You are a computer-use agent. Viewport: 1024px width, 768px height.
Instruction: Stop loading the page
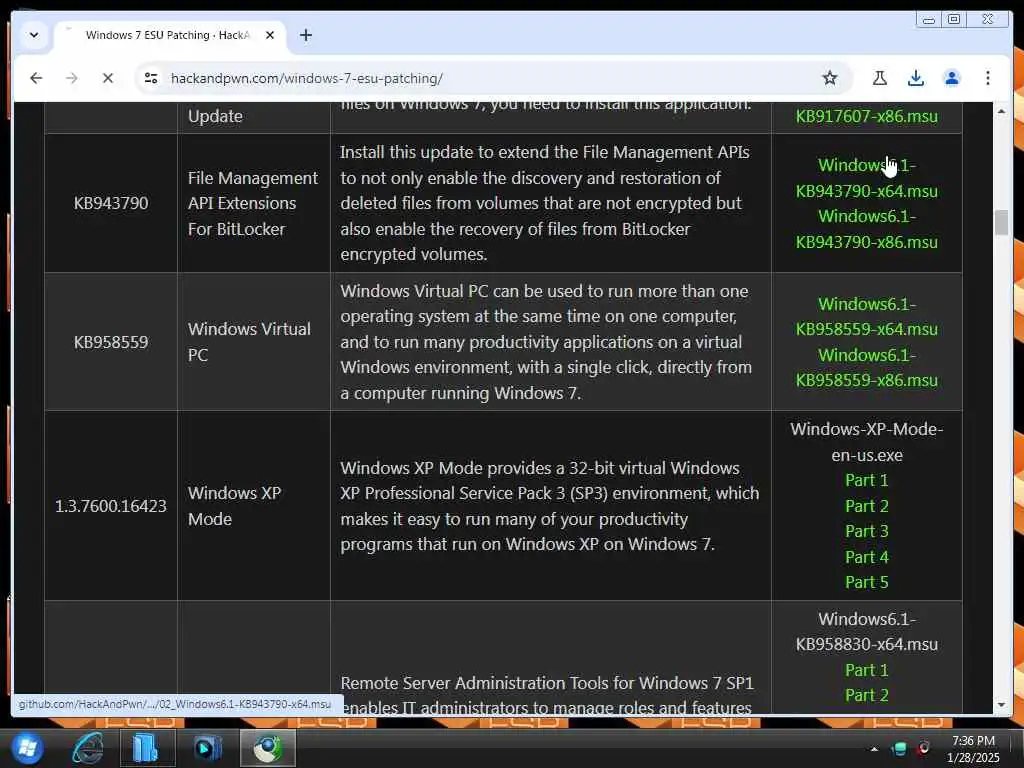(x=108, y=78)
